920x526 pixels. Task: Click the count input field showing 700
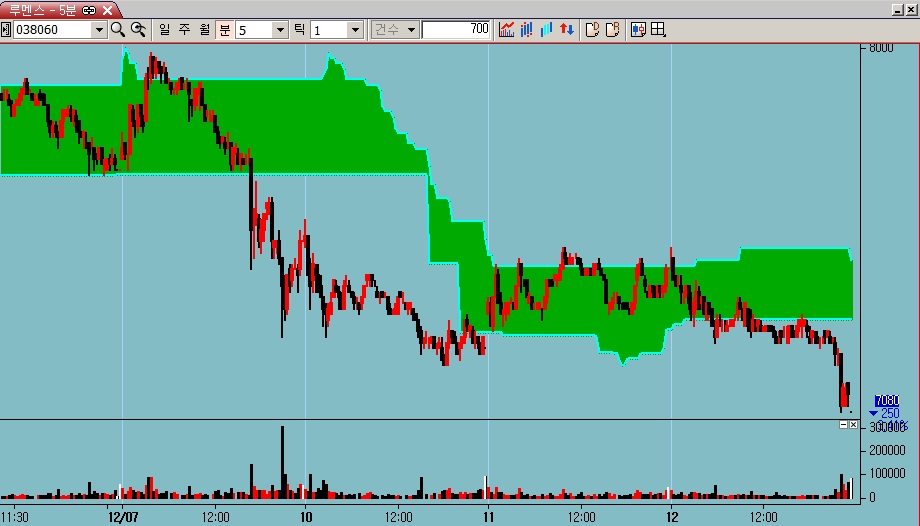(456, 30)
